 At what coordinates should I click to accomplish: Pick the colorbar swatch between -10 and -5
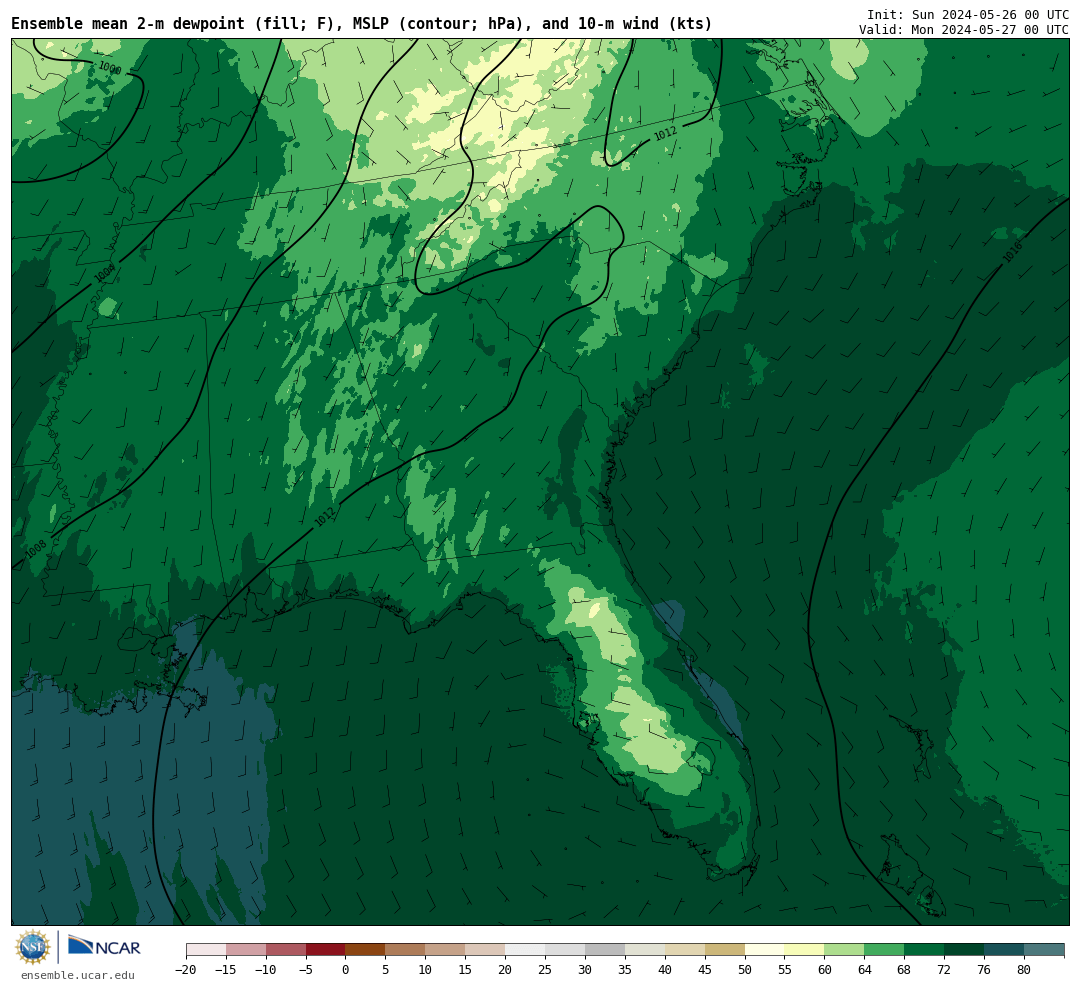coord(286,949)
